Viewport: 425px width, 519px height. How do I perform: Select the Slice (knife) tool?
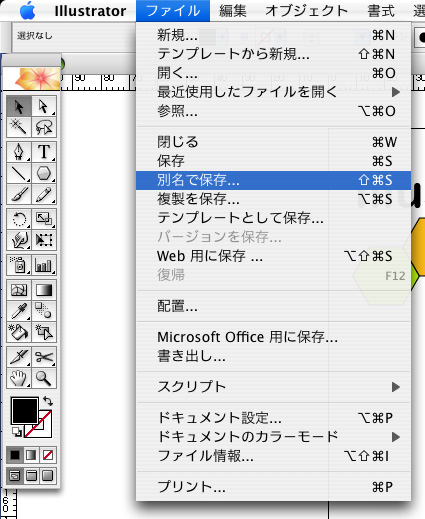point(19,357)
